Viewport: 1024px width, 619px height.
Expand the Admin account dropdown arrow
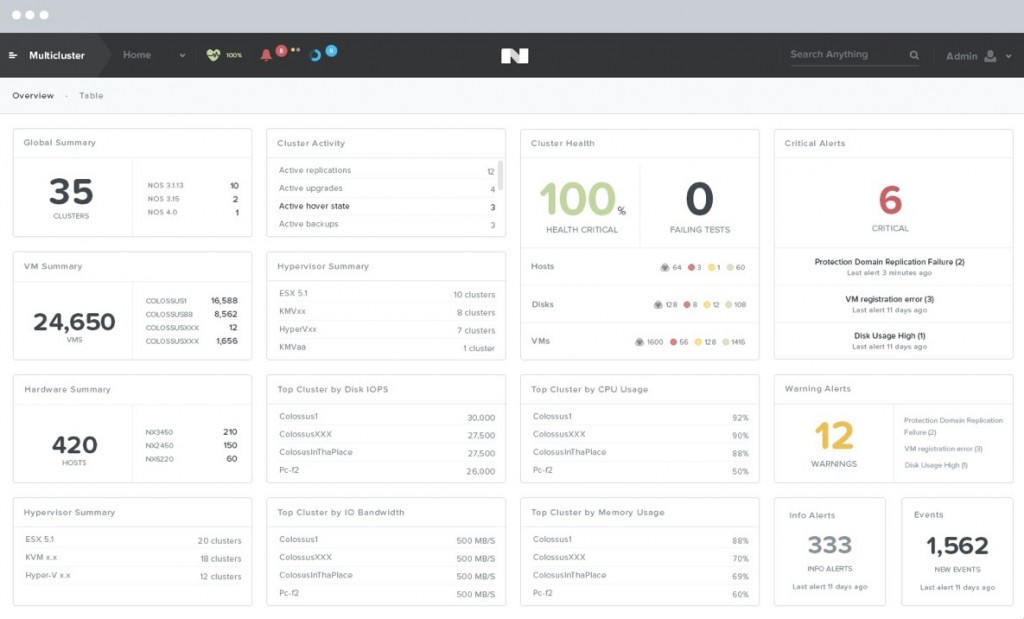1008,56
